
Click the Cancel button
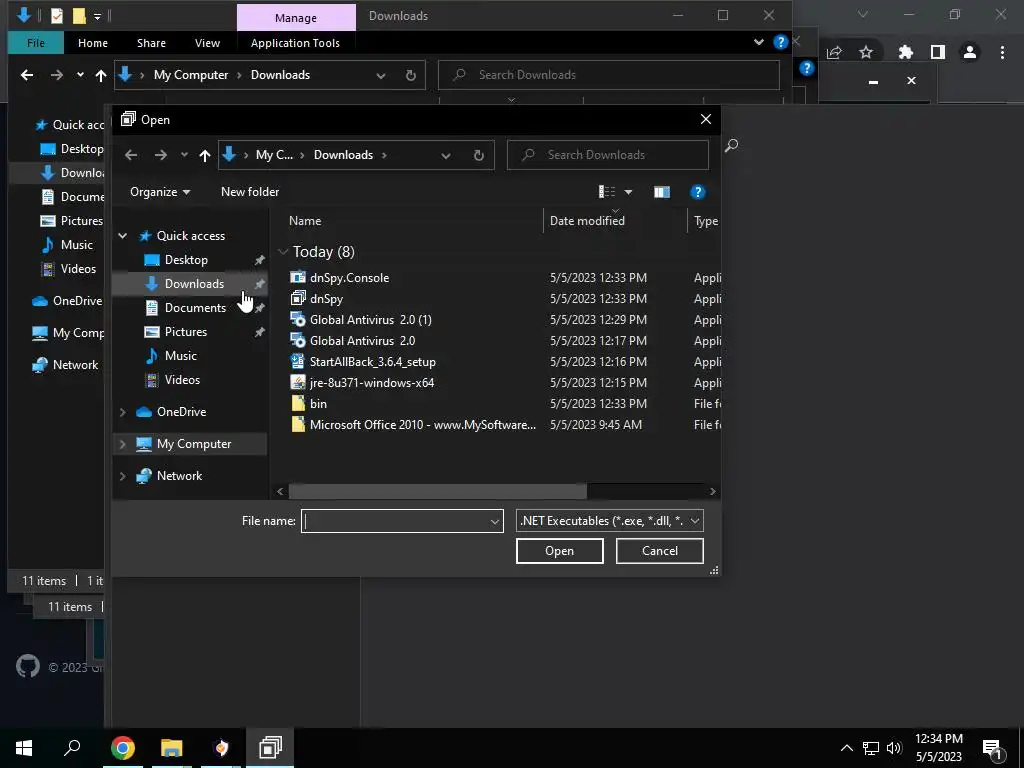660,551
